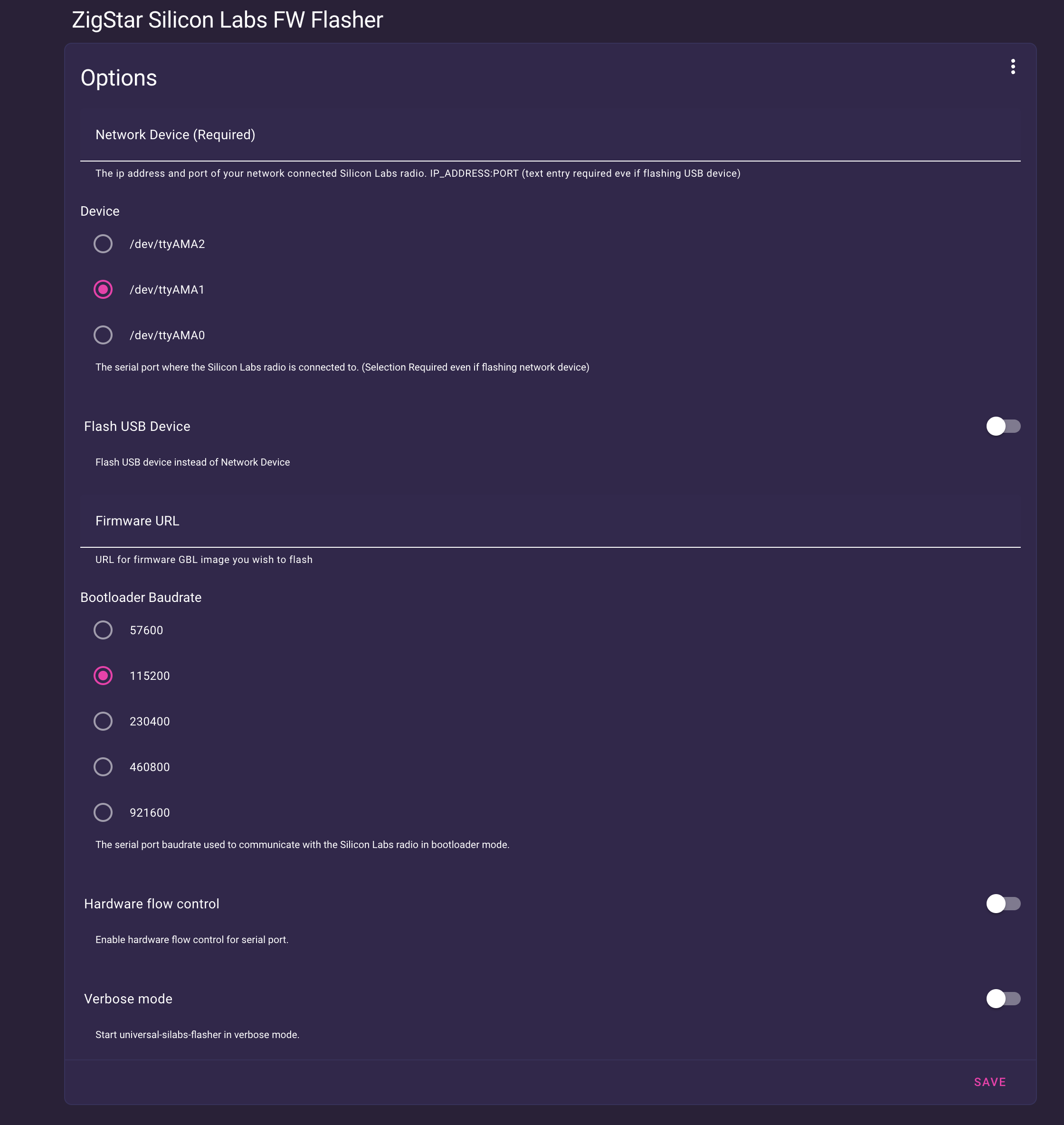Screen dimensions: 1064x1125
Task: Pick the 460800 baudrate radio button
Action: click(x=103, y=767)
